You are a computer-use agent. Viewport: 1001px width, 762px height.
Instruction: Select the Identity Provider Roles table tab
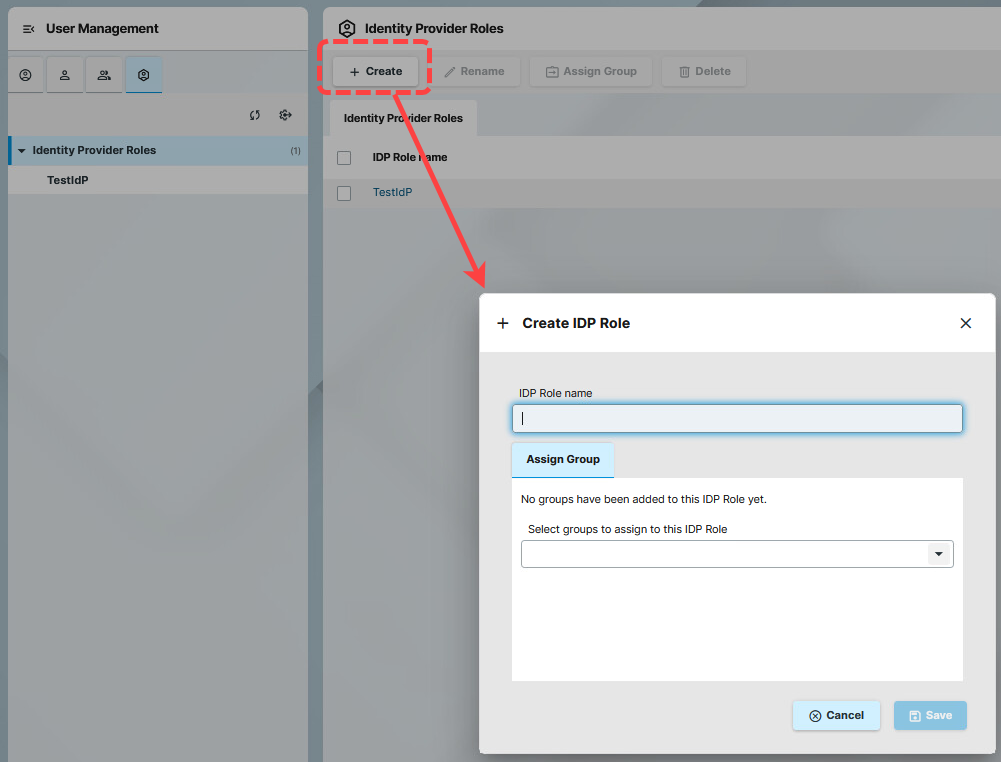pos(403,118)
